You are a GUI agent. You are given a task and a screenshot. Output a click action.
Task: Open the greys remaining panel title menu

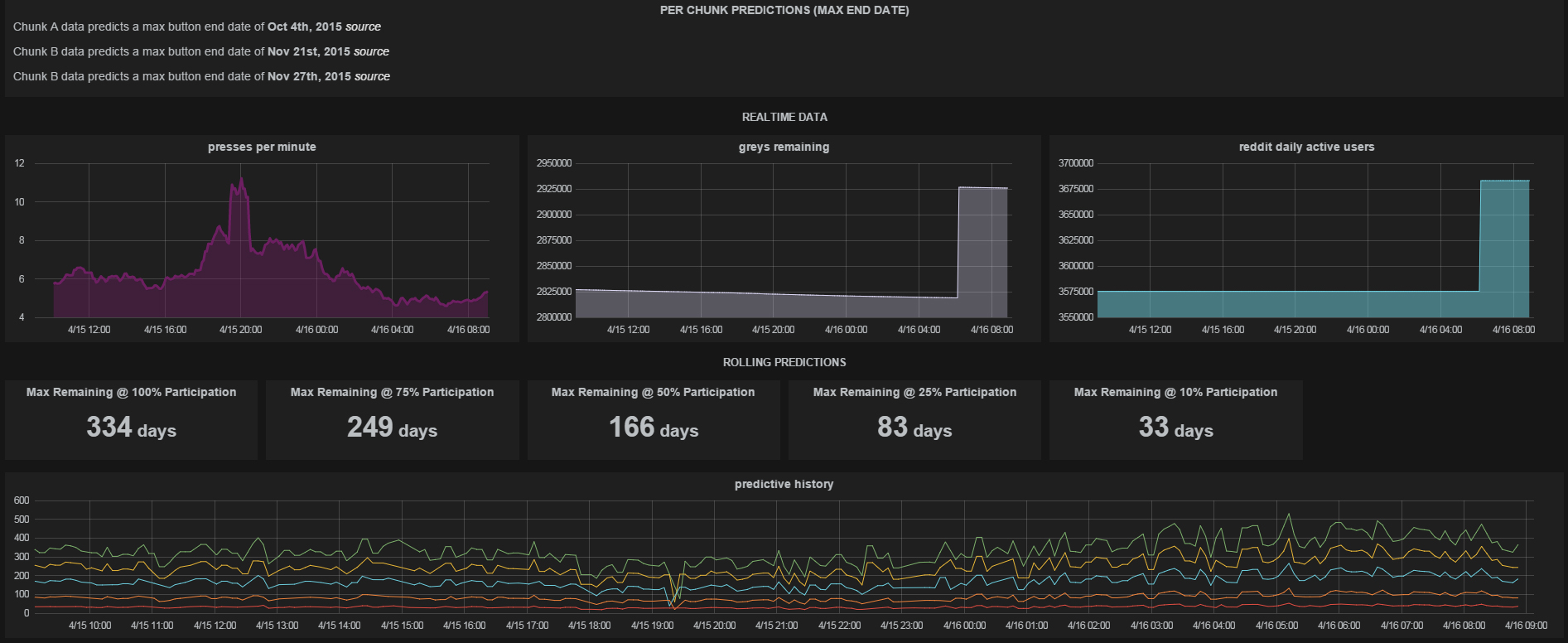pyautogui.click(x=784, y=147)
